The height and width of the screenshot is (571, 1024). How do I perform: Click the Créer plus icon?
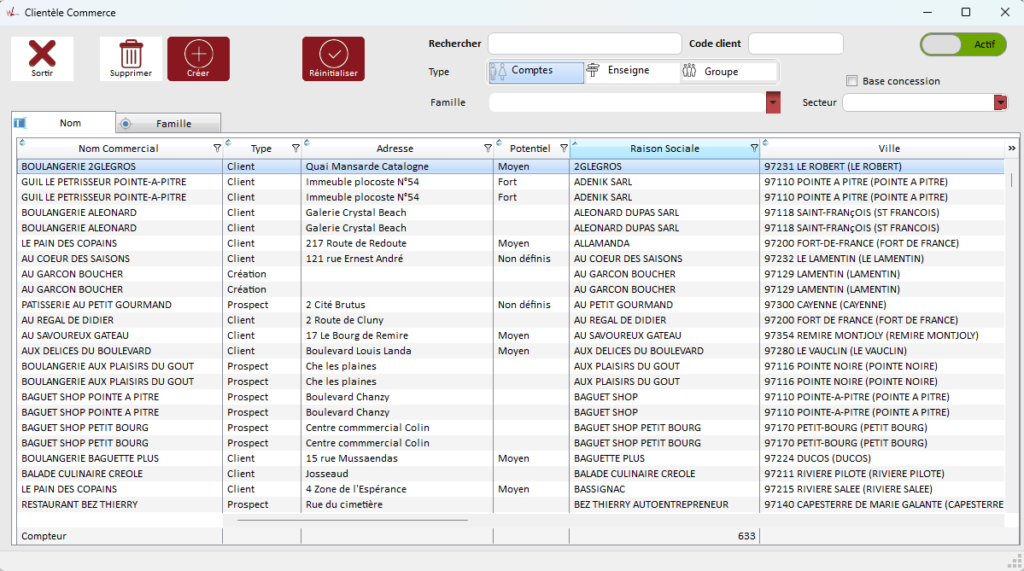click(x=198, y=53)
